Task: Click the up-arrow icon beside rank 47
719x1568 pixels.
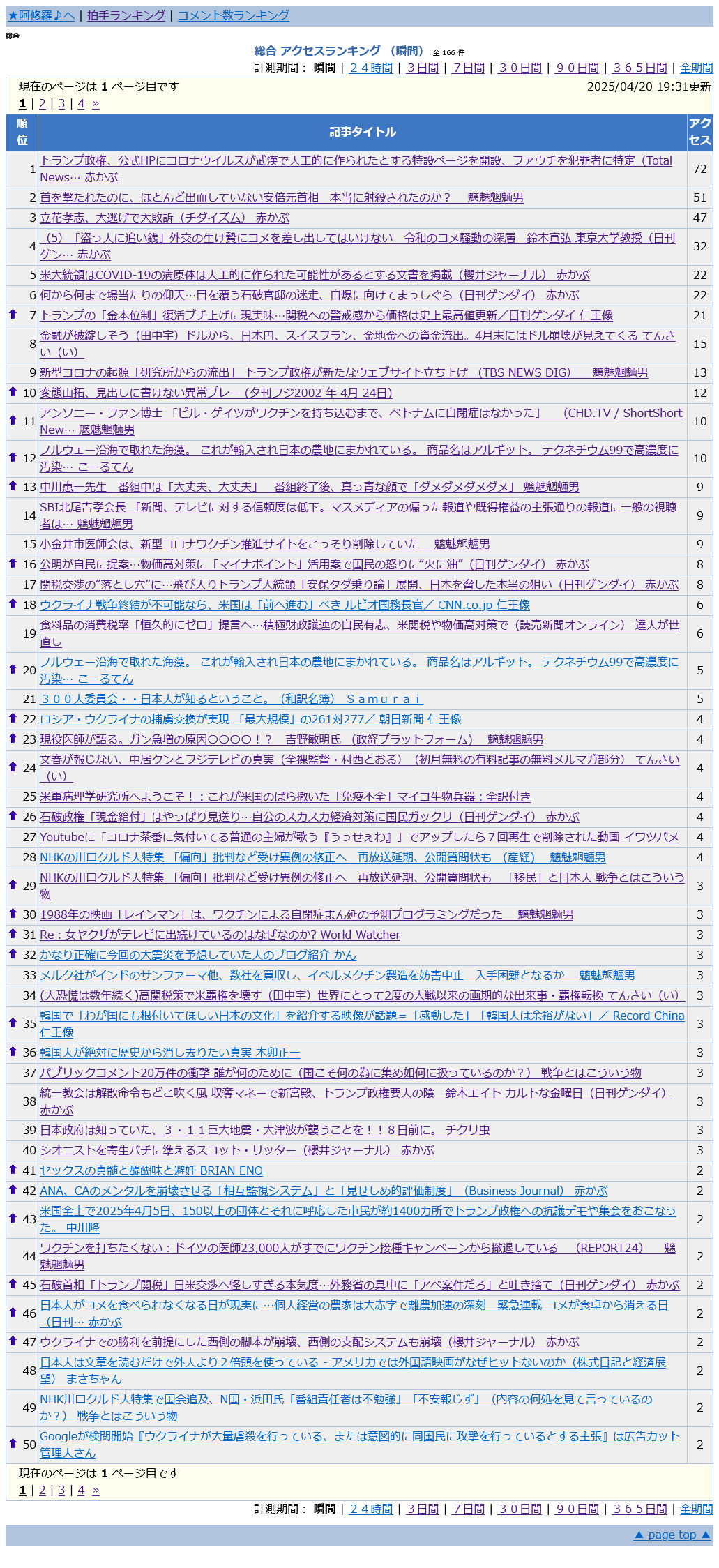Action: (x=13, y=1341)
